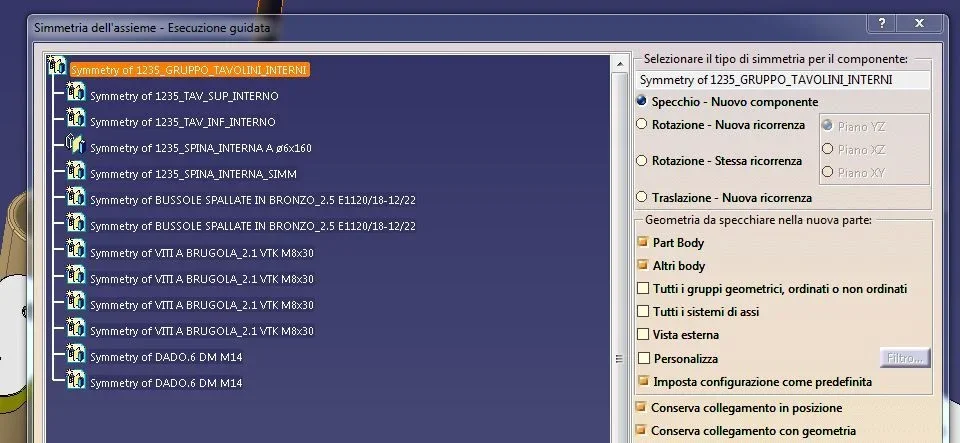Screen dimensions: 960x443
Task: Click the splitter grip between tree and options
Action: (x=619, y=359)
